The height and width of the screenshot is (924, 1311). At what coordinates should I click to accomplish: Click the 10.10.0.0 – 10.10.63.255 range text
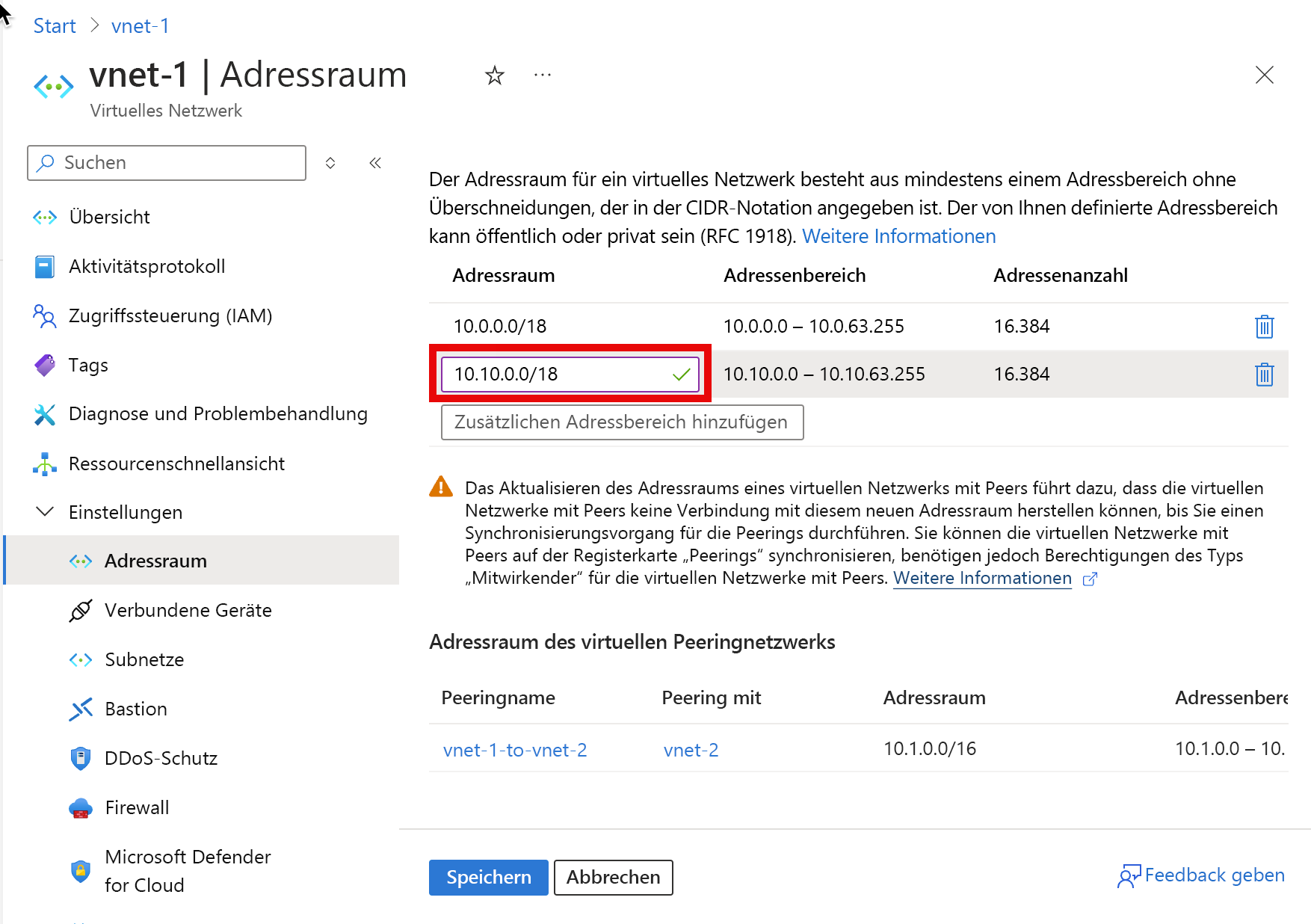point(824,374)
